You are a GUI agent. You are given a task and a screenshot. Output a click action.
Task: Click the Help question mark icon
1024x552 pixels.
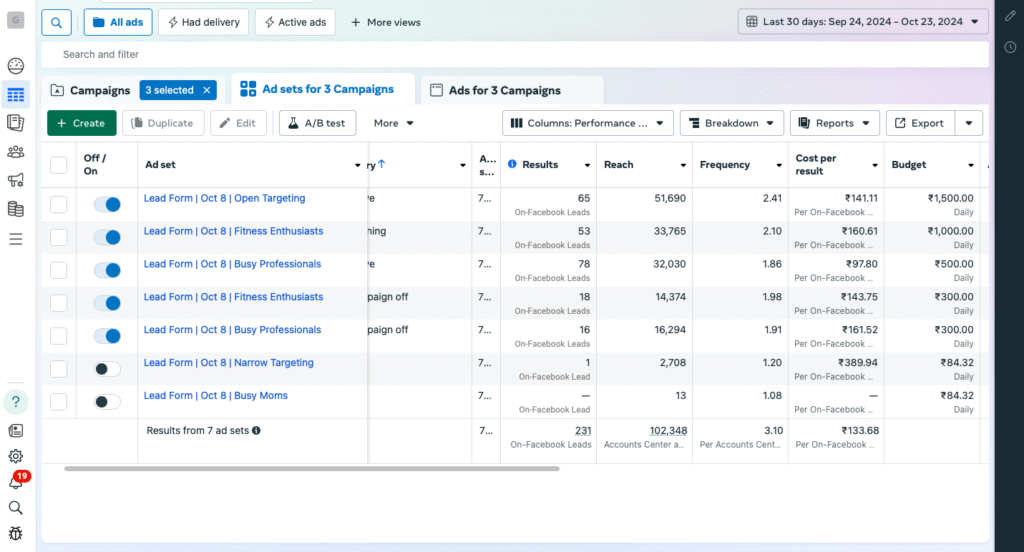(15, 402)
